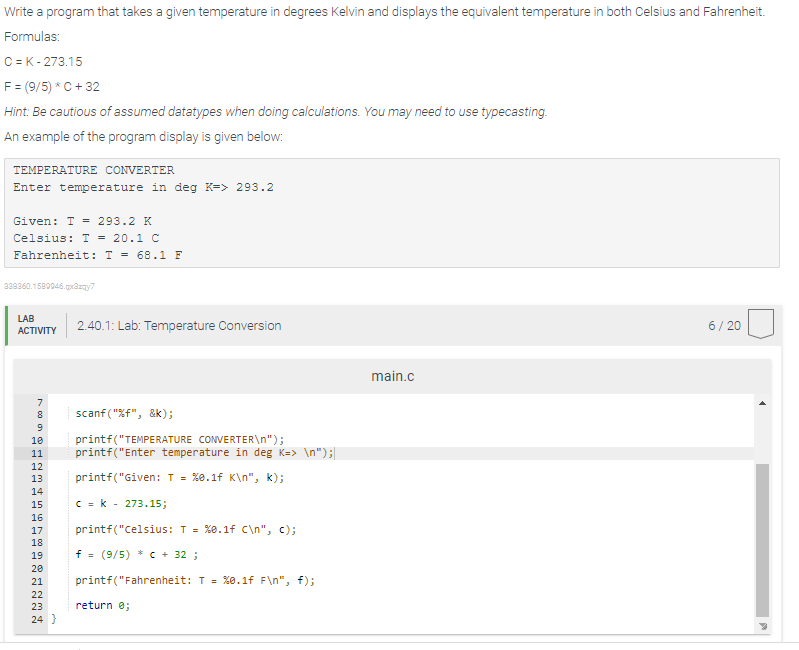Viewport: 799px width, 650px height.
Task: Click the main.c file header
Action: [392, 376]
